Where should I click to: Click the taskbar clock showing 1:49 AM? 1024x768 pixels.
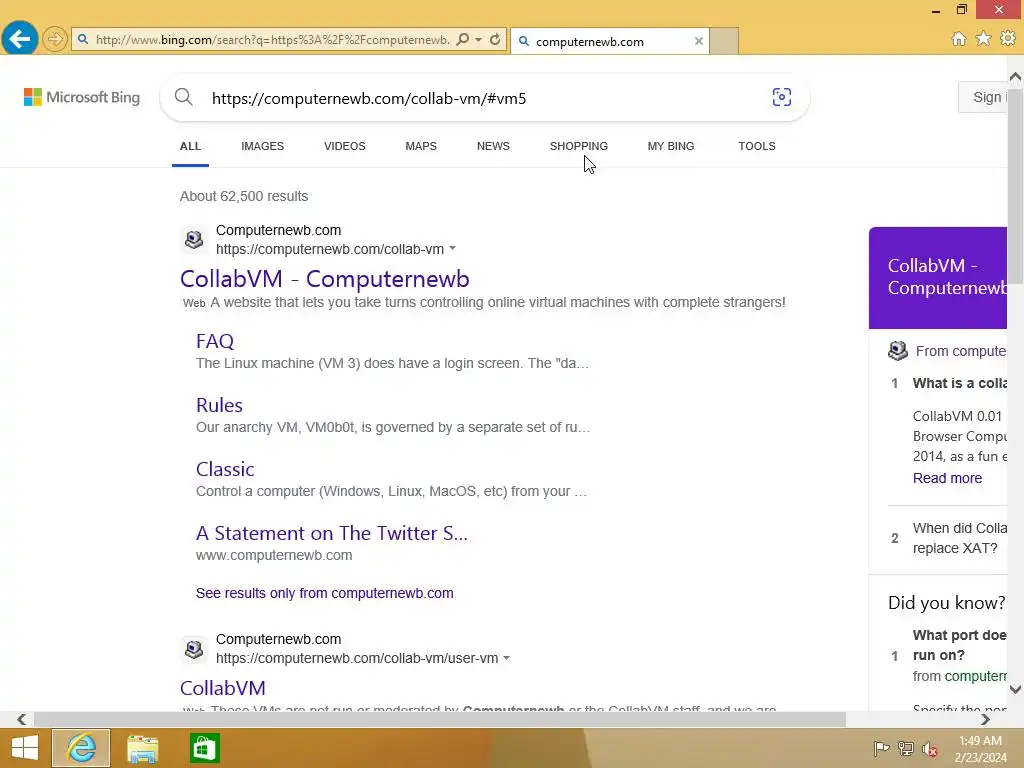point(980,749)
